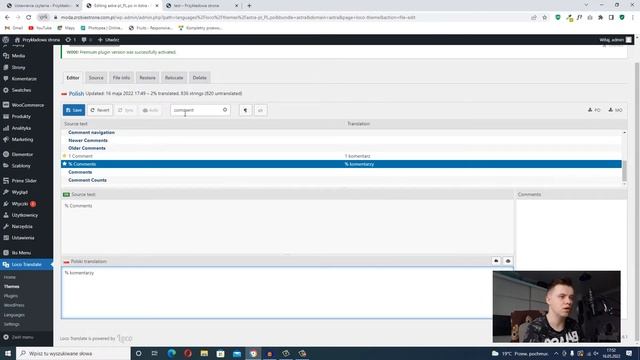Click the Windows taskbar search box
The image size is (640, 360).
pos(73,353)
